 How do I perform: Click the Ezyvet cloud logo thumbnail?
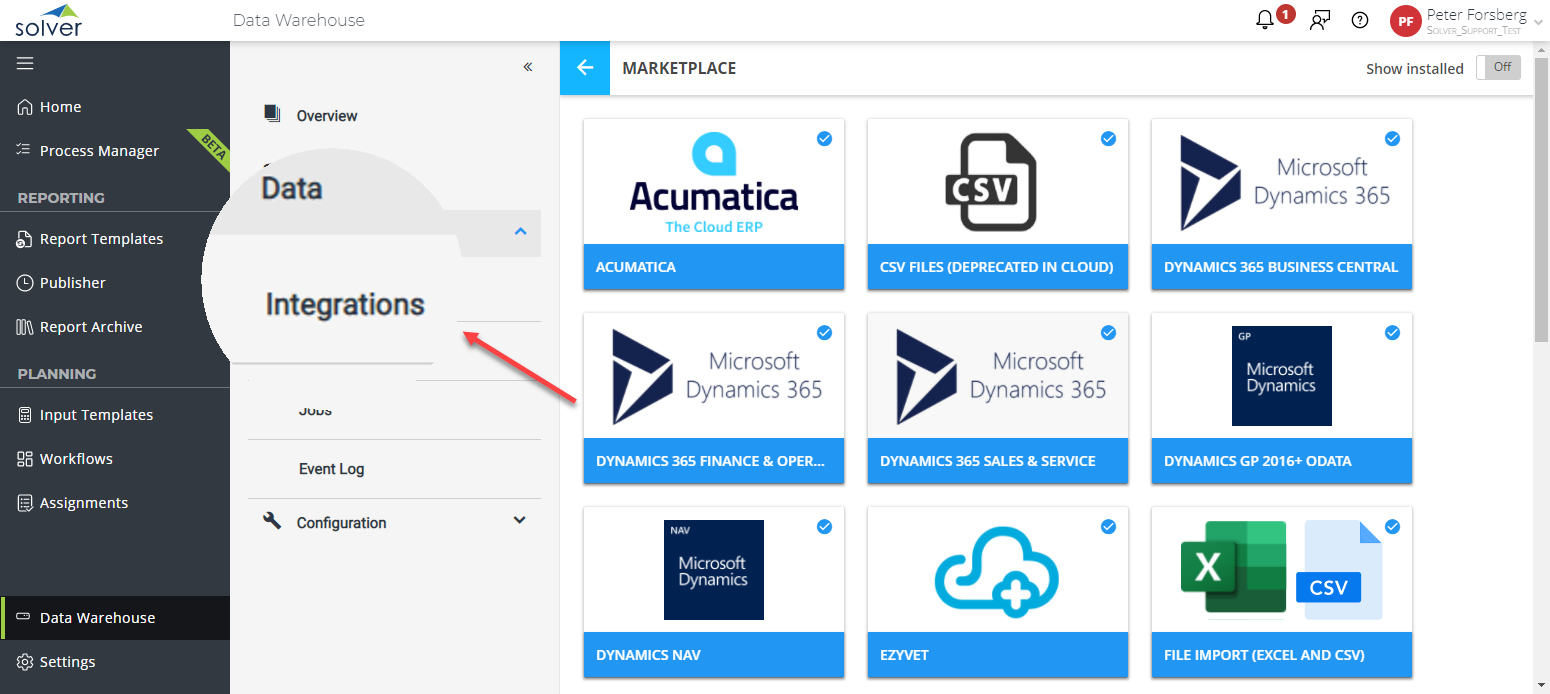pyautogui.click(x=997, y=570)
